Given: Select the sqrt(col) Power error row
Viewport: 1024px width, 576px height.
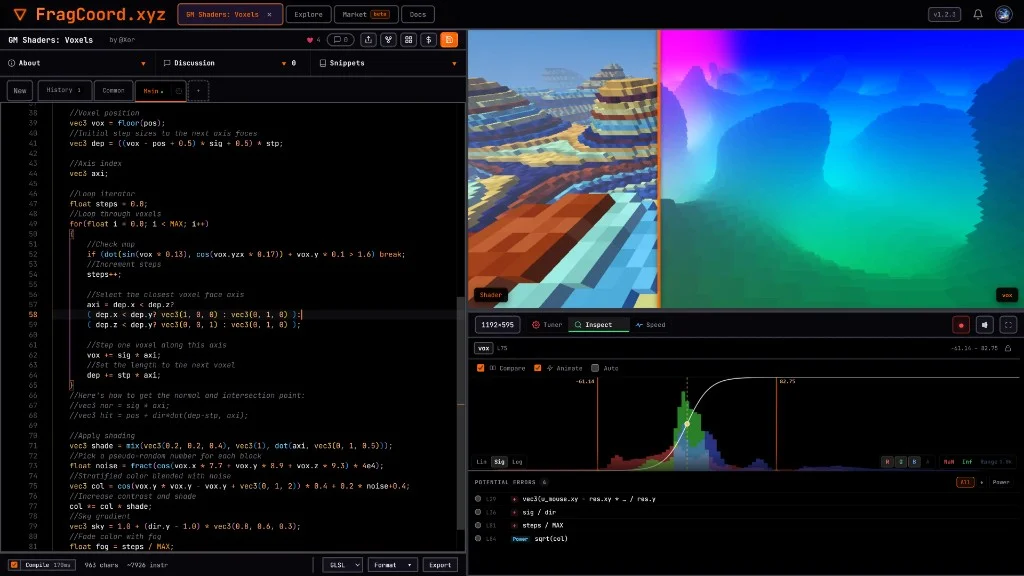Looking at the screenshot, I should tap(744, 539).
